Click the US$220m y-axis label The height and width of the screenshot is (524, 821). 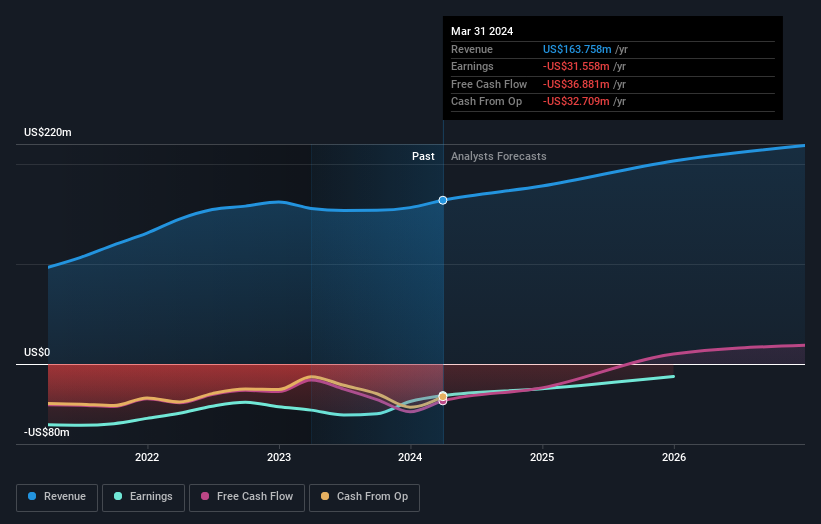tap(48, 132)
